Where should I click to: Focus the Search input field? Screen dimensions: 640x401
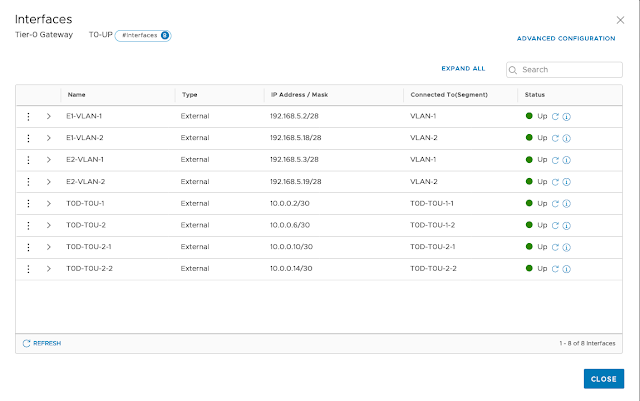pyautogui.click(x=568, y=70)
